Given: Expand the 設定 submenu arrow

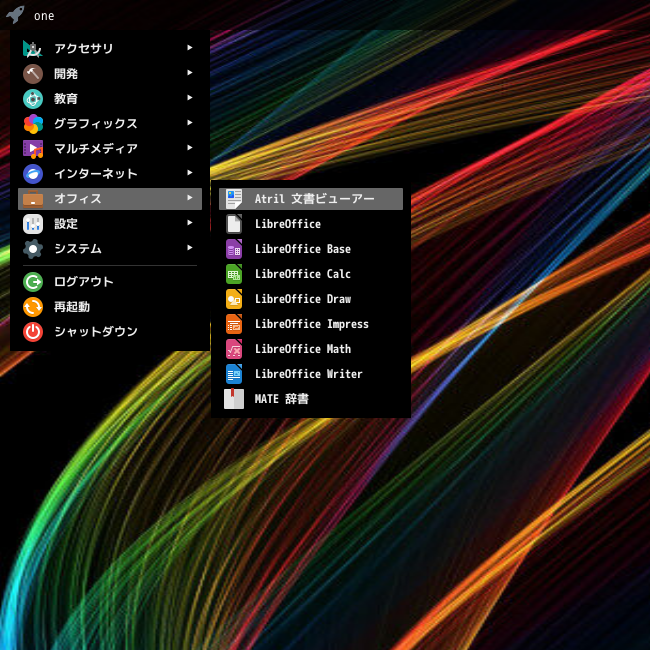Looking at the screenshot, I should click(x=189, y=223).
